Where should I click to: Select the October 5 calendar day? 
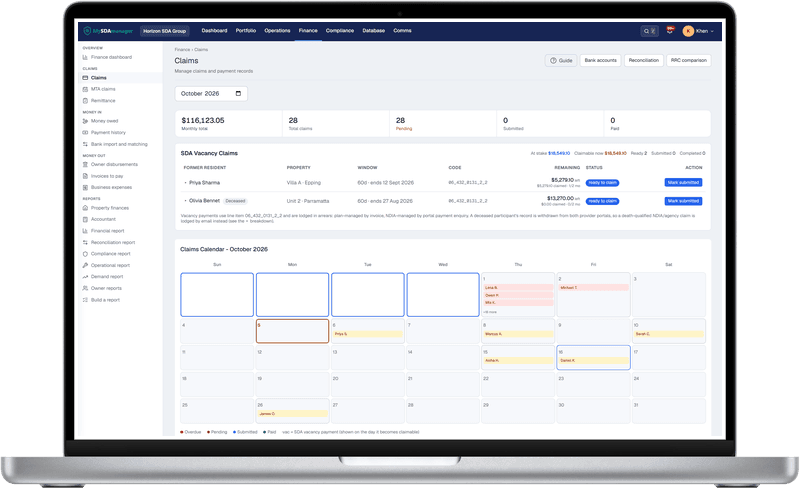tap(292, 331)
